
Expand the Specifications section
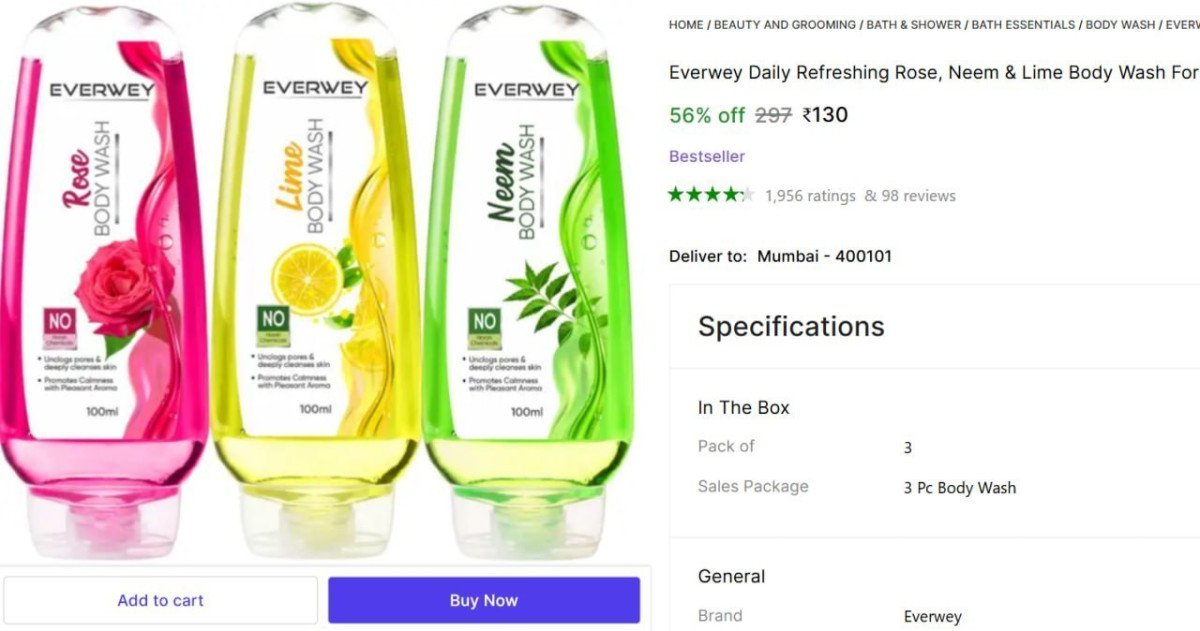tap(792, 326)
